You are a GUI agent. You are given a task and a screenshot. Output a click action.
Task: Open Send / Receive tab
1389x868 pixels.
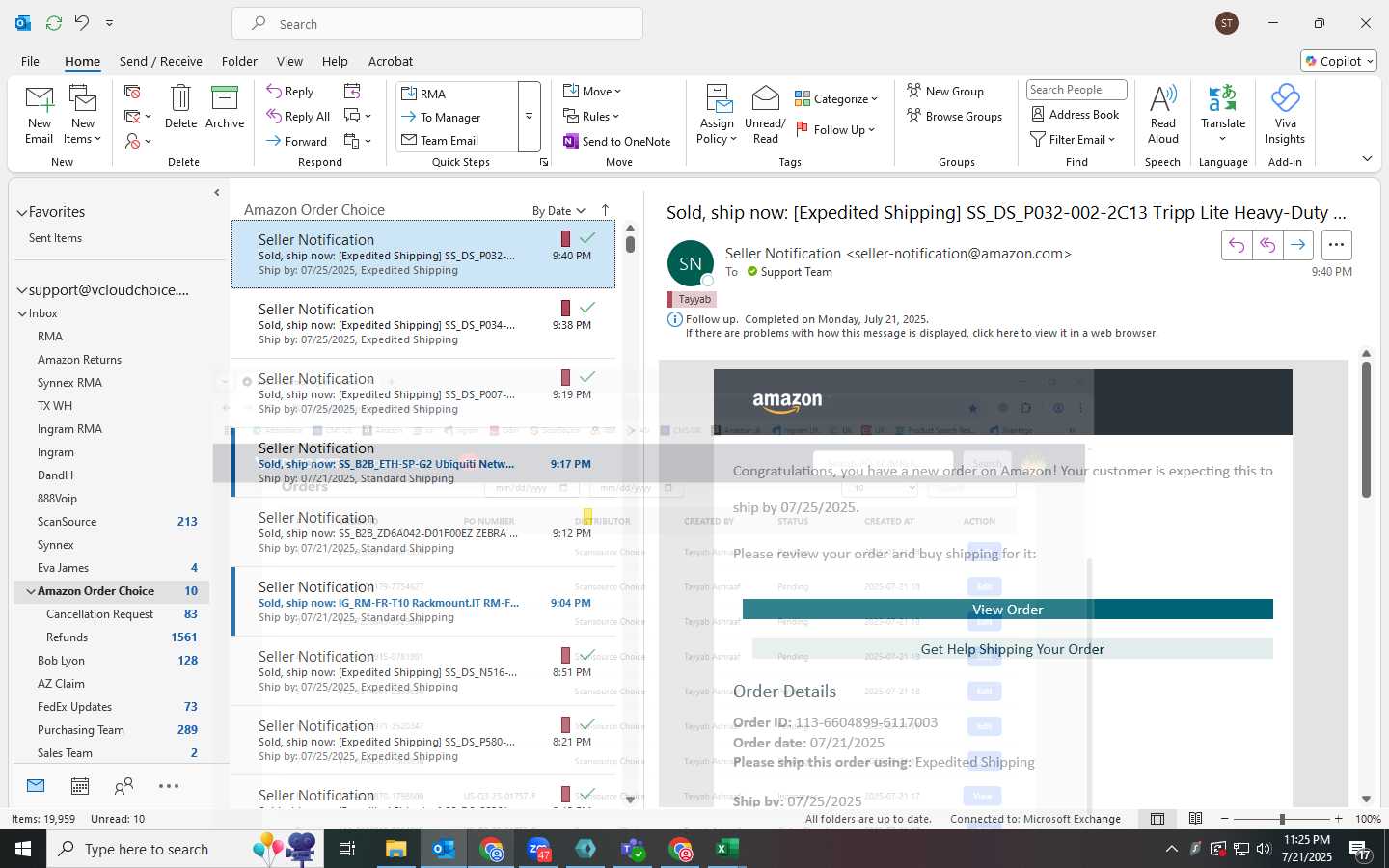pyautogui.click(x=161, y=61)
